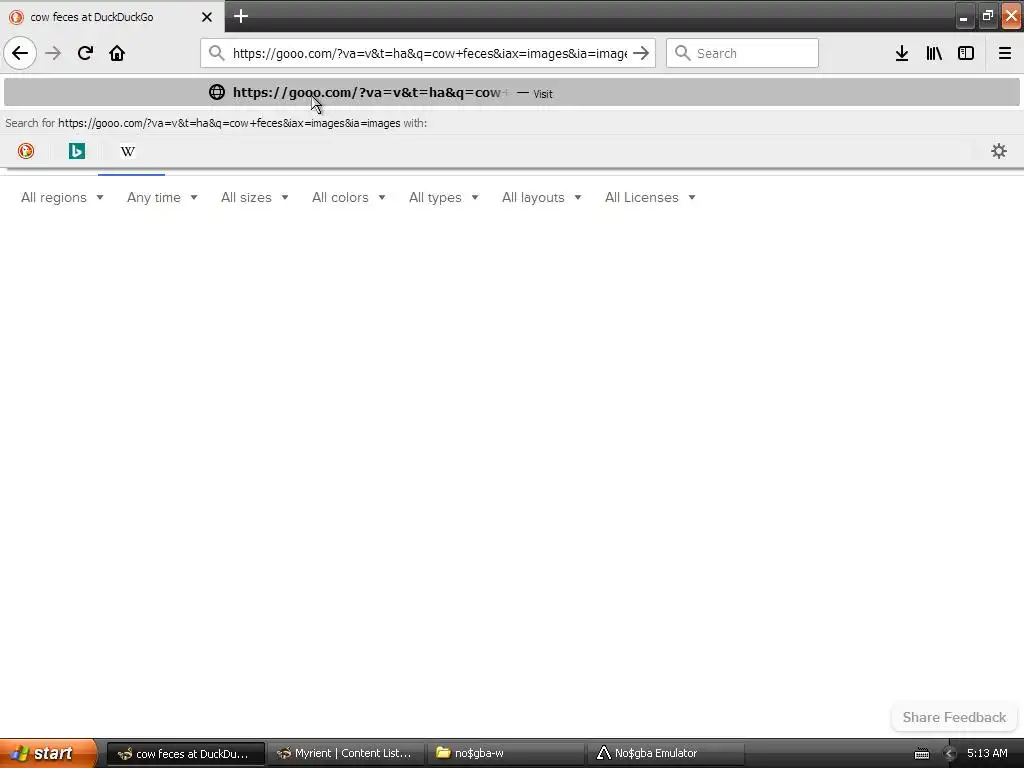Click the Search input box

coord(742,53)
